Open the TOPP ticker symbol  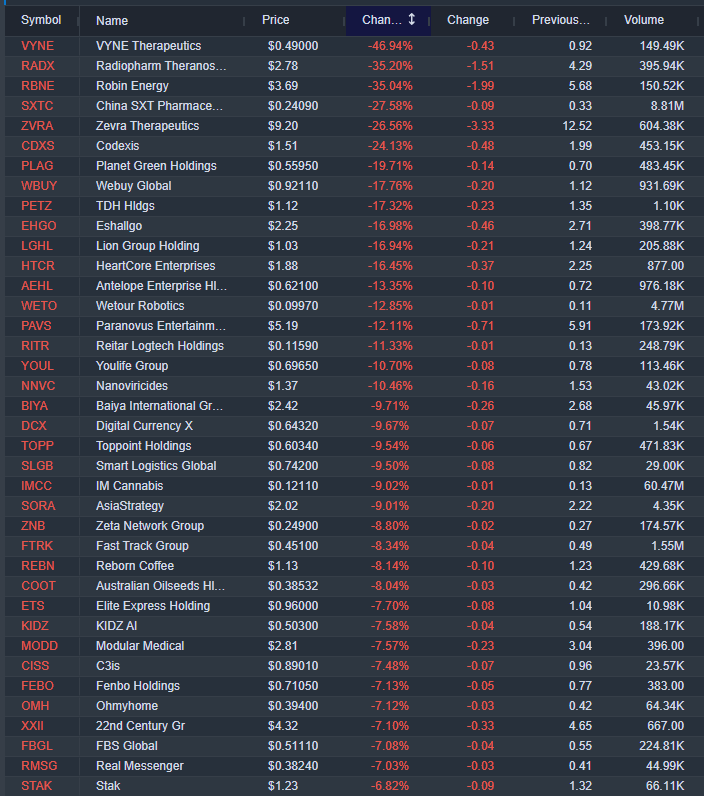click(38, 446)
